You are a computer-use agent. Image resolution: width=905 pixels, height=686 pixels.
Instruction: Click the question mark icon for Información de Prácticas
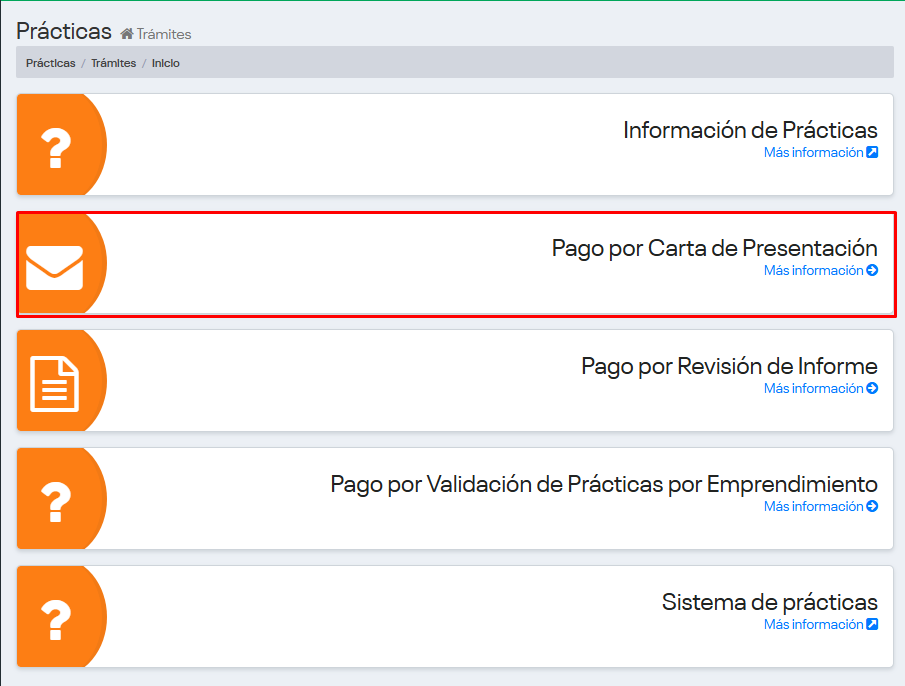(x=56, y=147)
